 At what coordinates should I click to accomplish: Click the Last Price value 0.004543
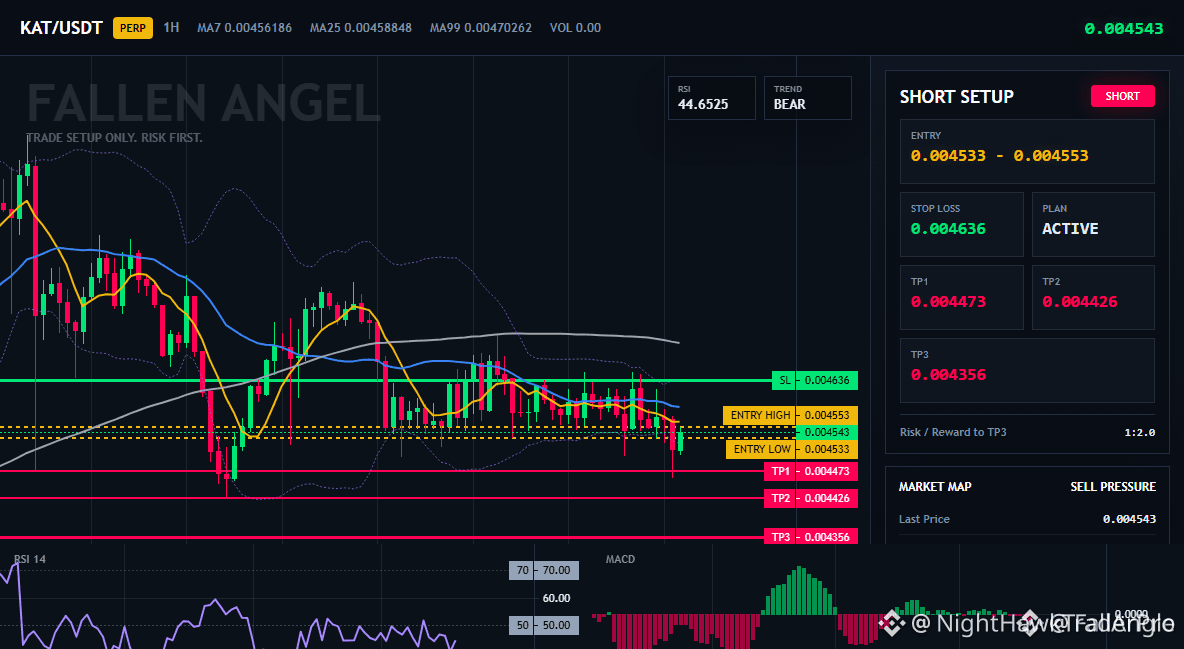1129,519
